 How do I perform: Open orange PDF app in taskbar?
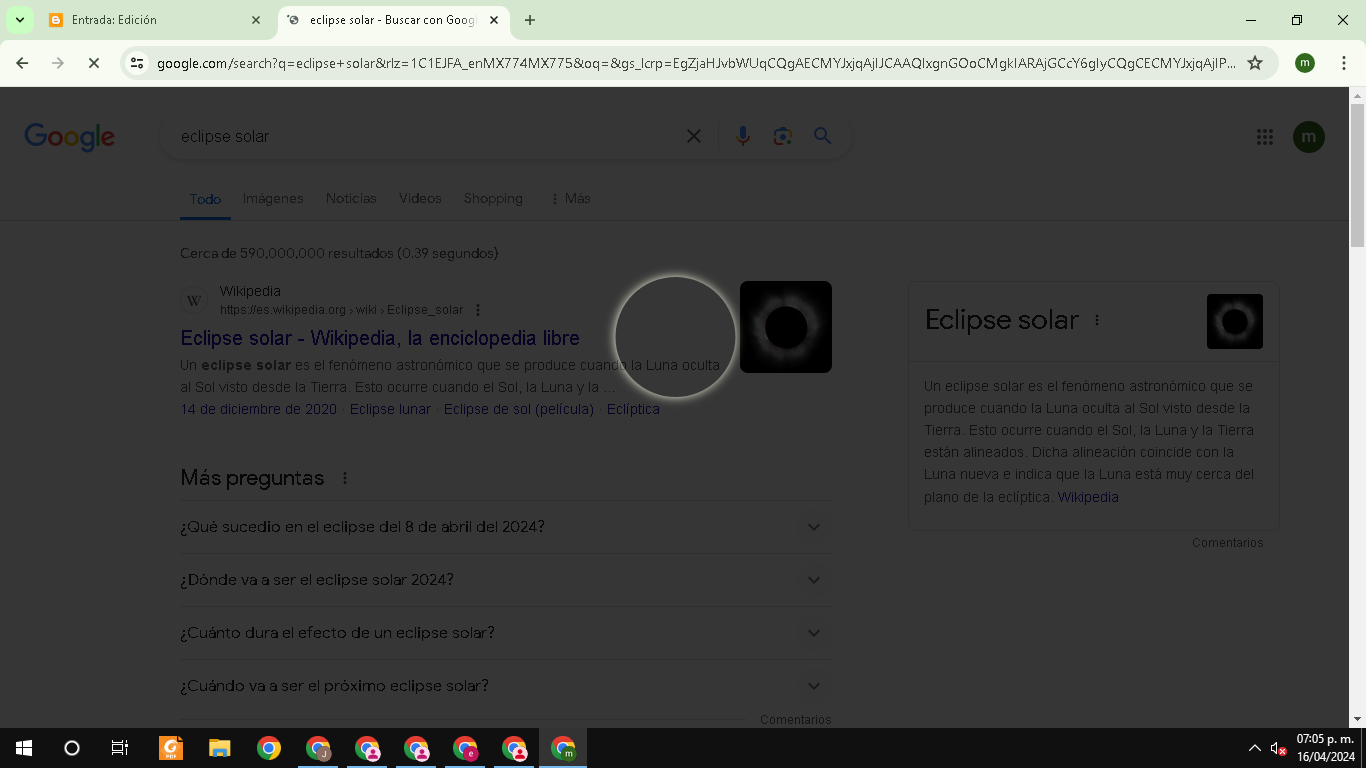(171, 748)
